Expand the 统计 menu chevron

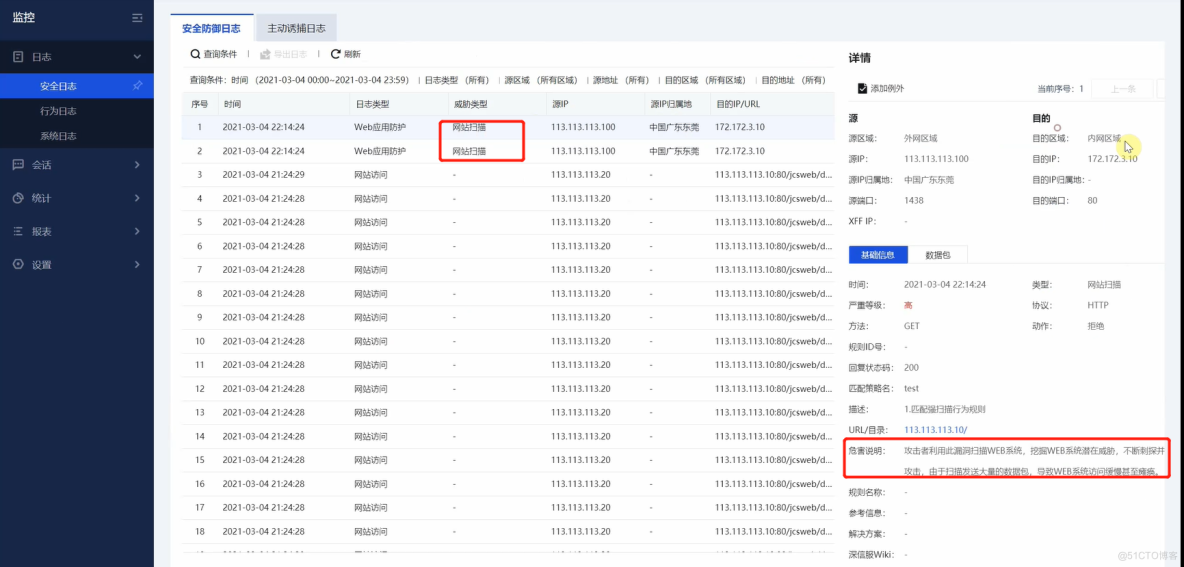137,199
